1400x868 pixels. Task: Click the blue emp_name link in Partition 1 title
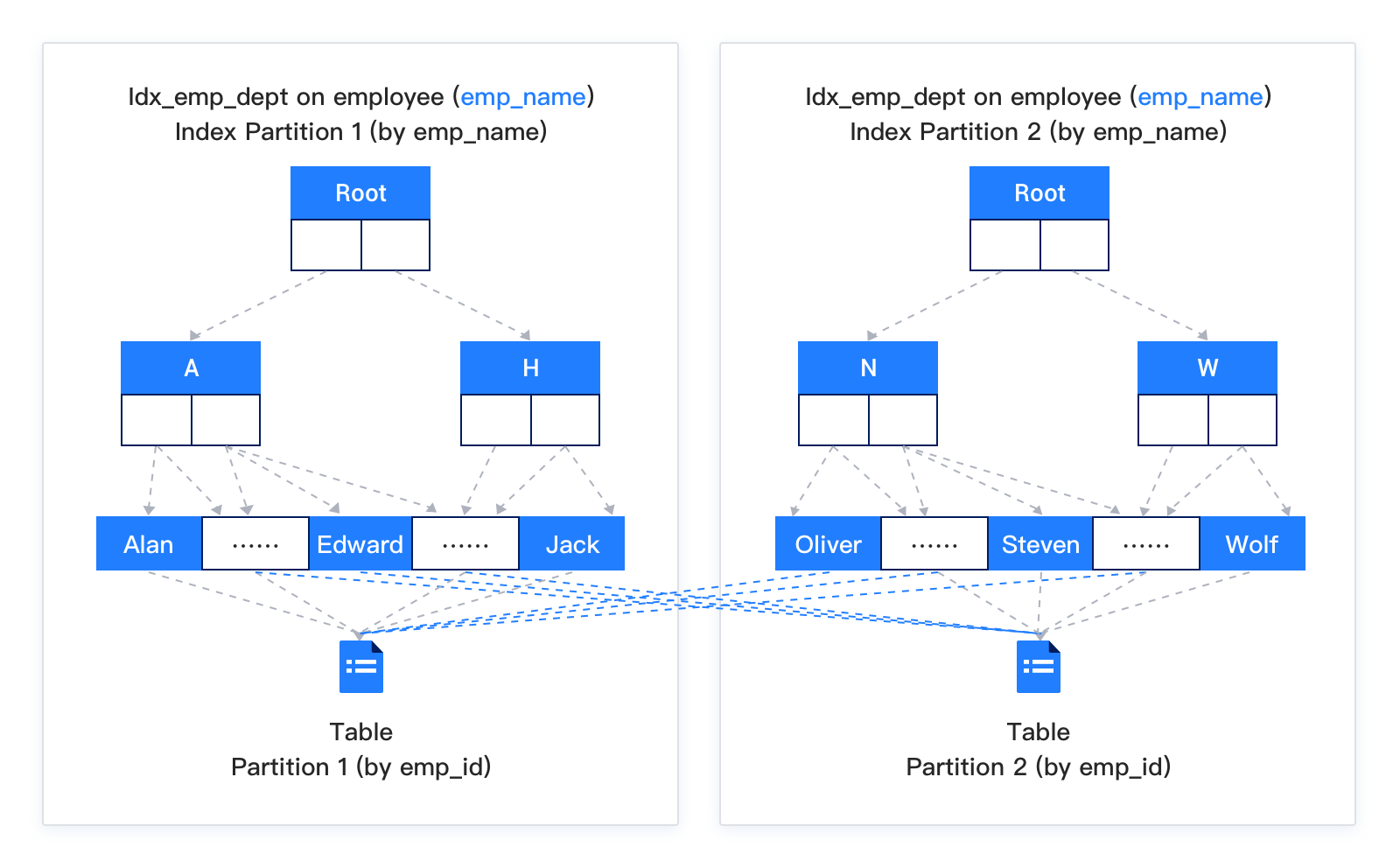click(x=522, y=97)
